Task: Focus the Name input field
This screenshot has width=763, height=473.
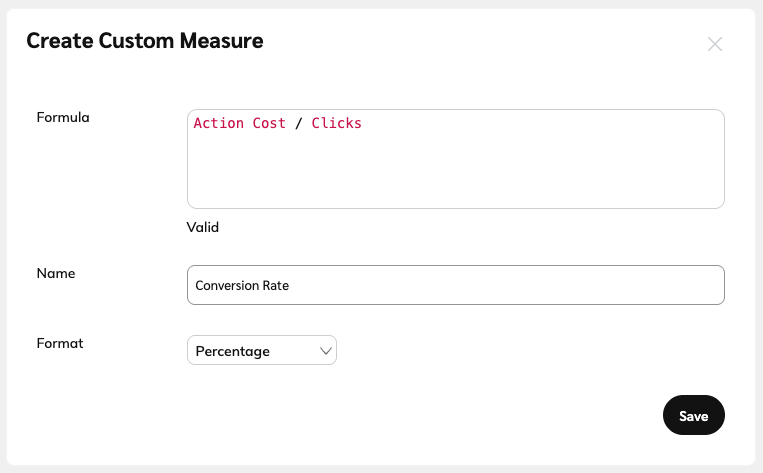Action: 455,285
